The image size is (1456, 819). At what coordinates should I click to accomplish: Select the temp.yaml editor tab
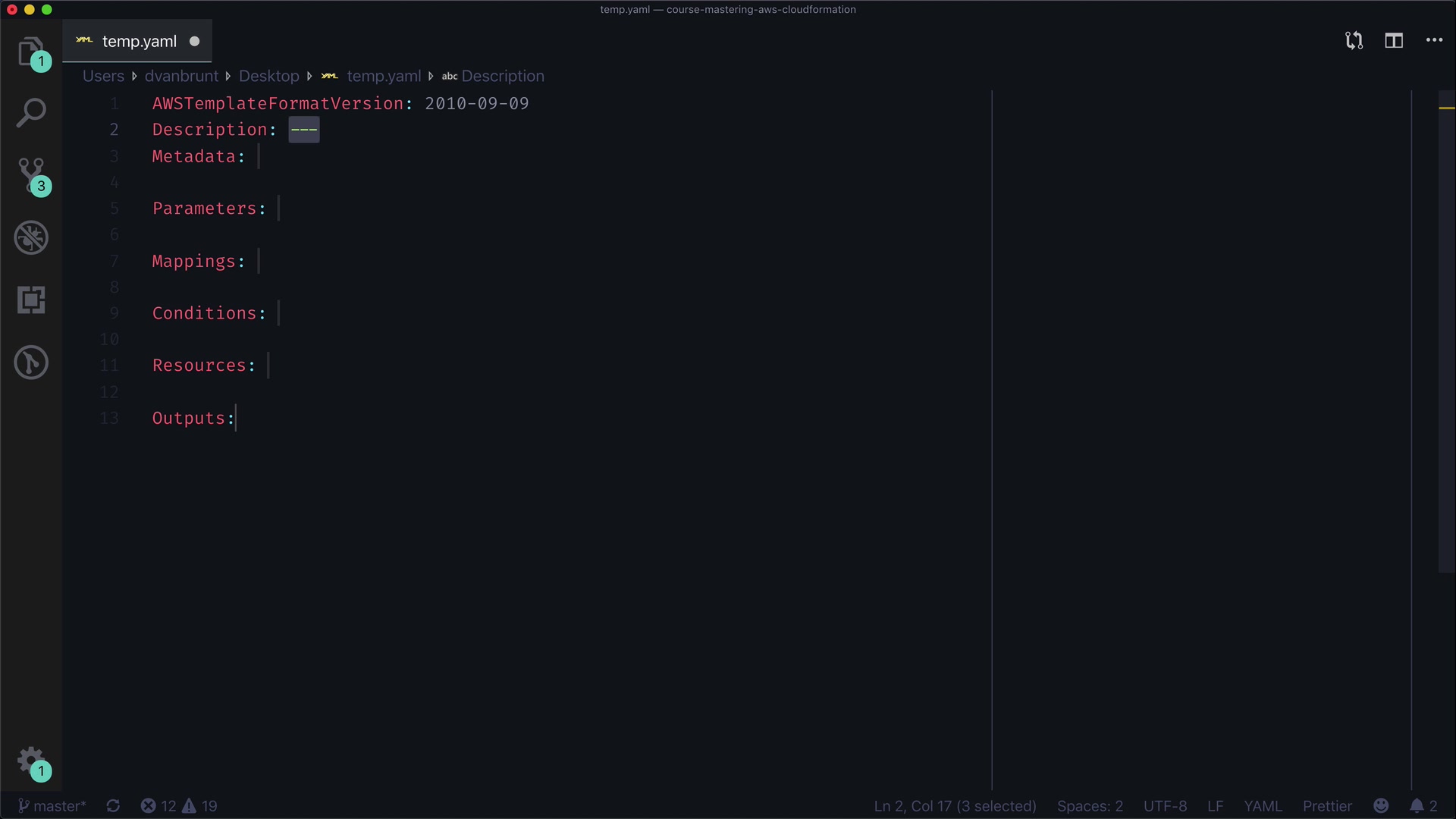[139, 42]
